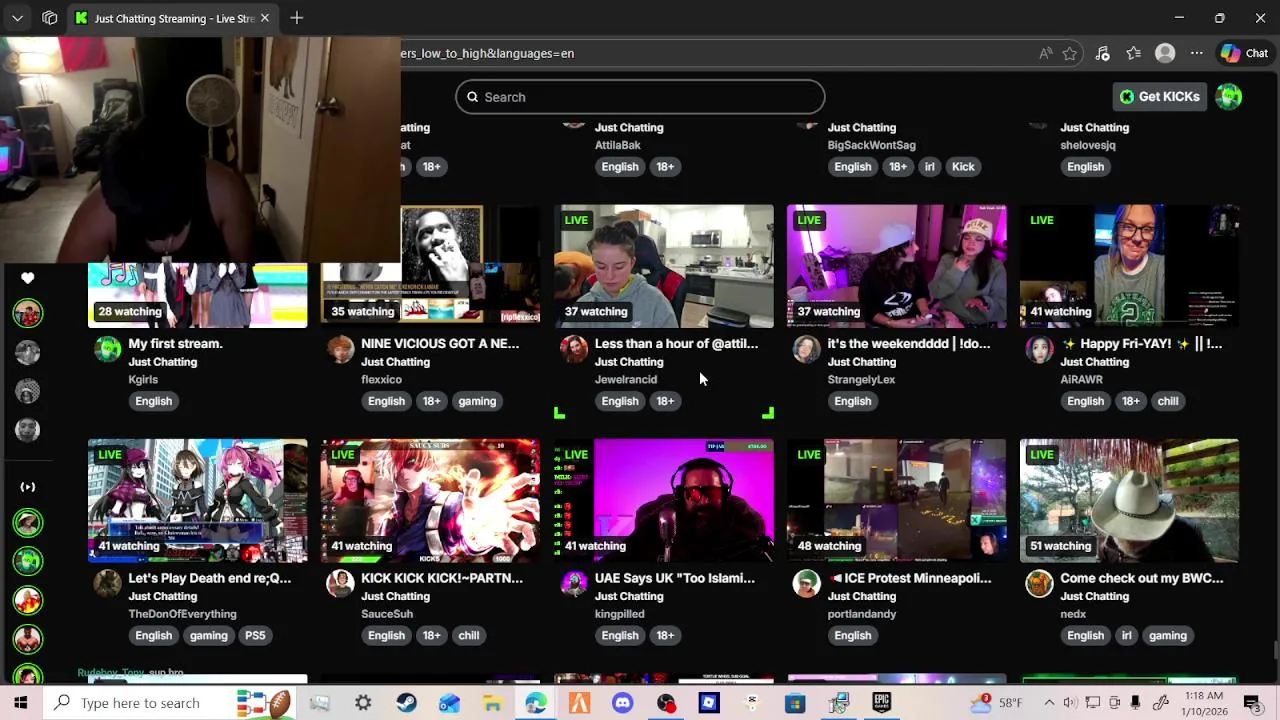Open nedx cowboy hat stream thumbnail

1130,500
